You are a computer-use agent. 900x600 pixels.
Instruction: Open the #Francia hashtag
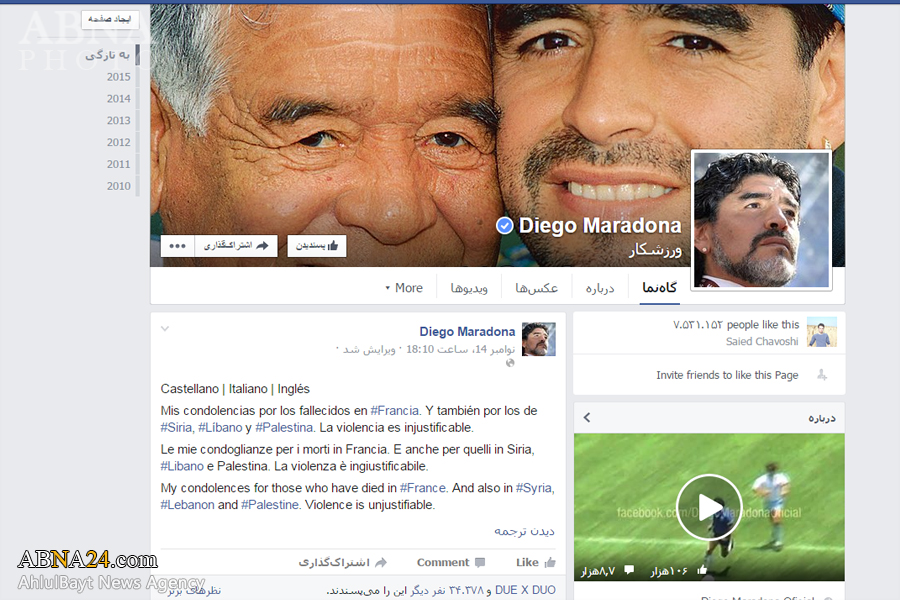[x=395, y=411]
